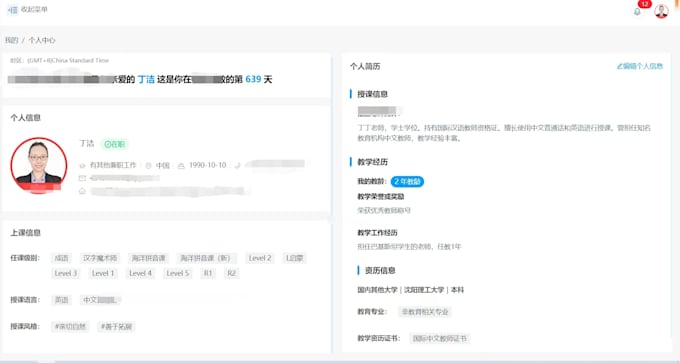Select the Level 3 tag

pos(65,273)
